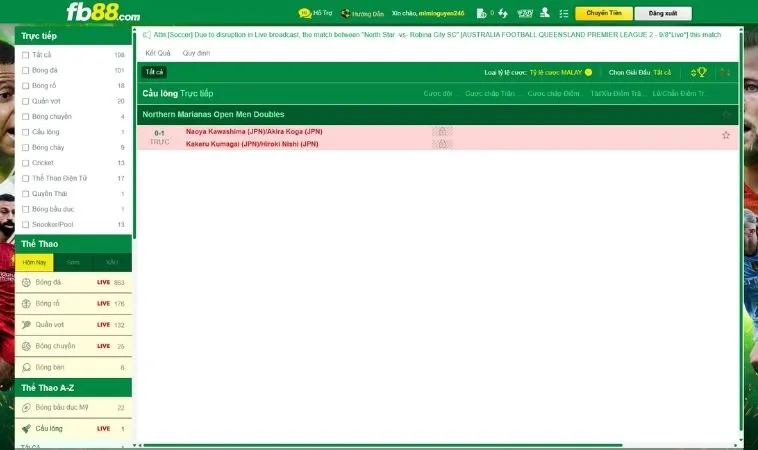
Task: Enable the Cricket checkbox in Trực tiếp
Action: tap(25, 162)
